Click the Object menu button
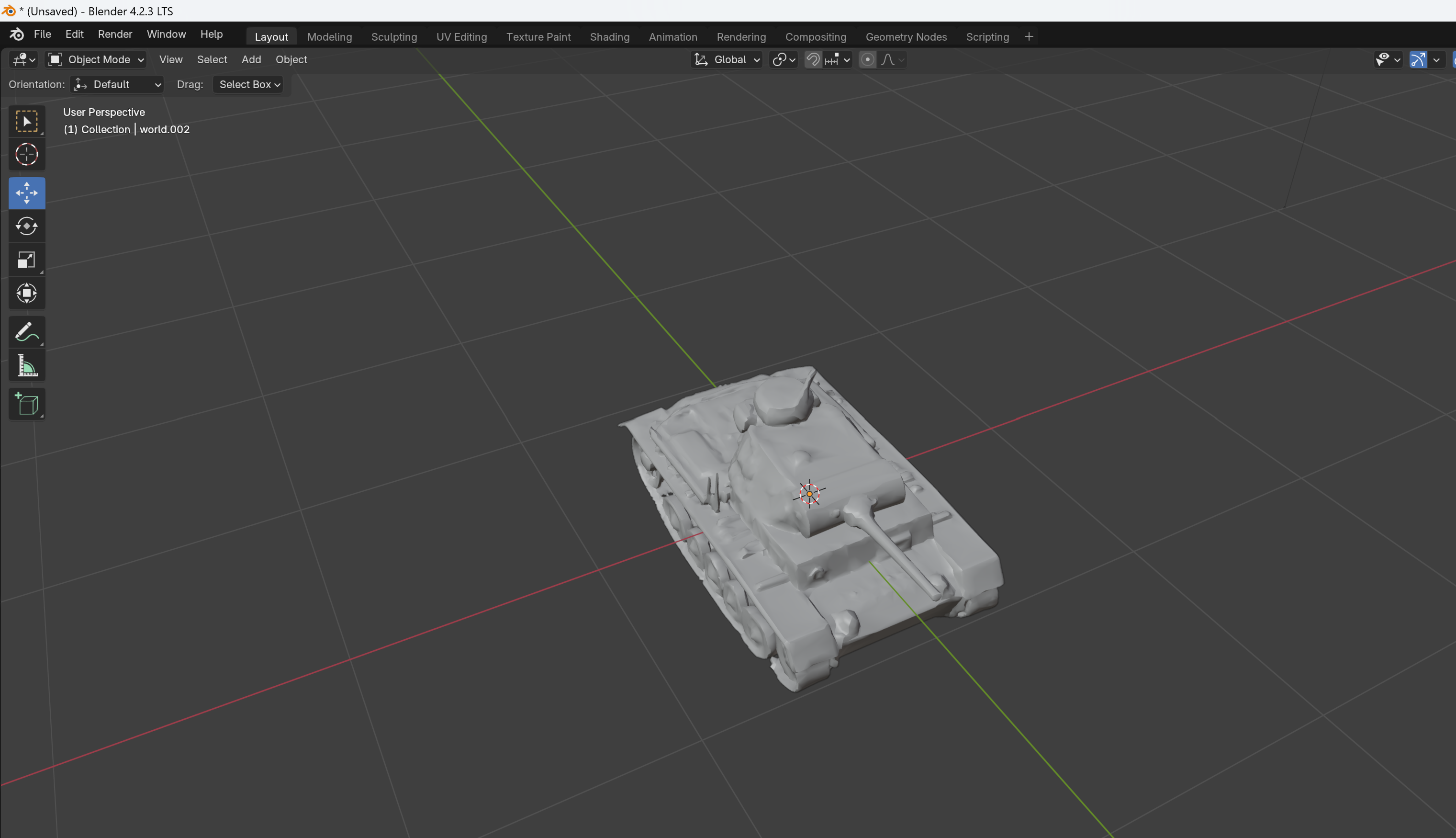Image resolution: width=1456 pixels, height=838 pixels. coord(291,59)
